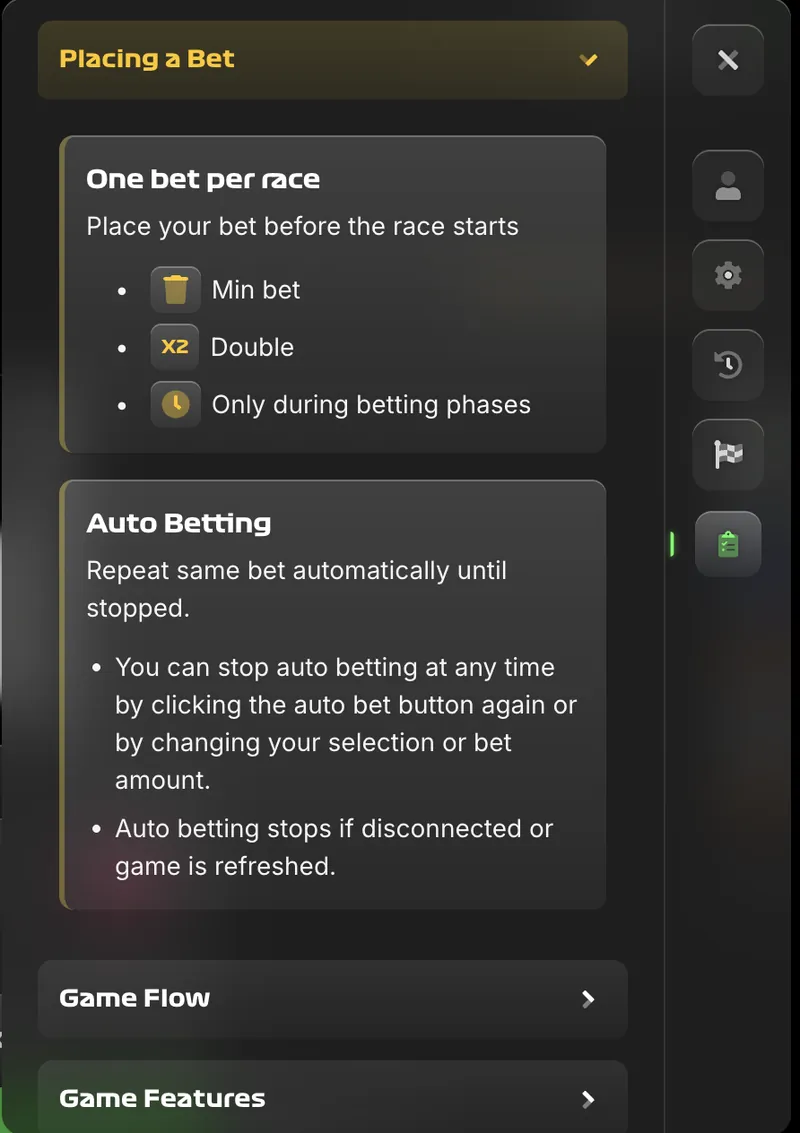View bet history using the clock-arrow icon
800x1133 pixels.
(x=728, y=365)
